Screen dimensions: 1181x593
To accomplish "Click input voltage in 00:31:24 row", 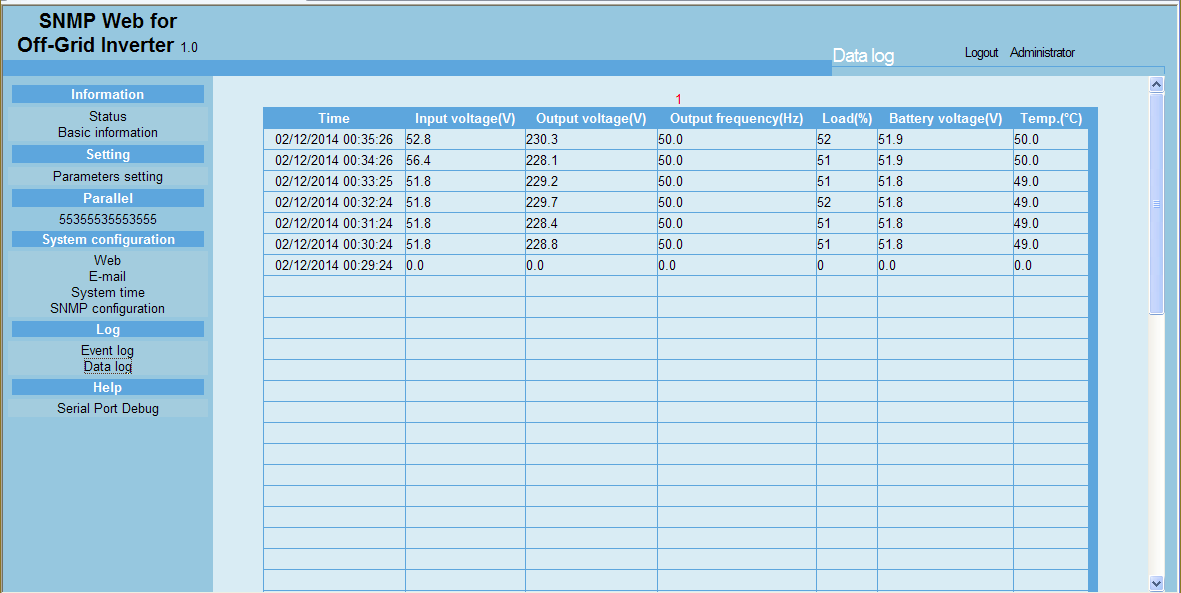I will (x=418, y=224).
